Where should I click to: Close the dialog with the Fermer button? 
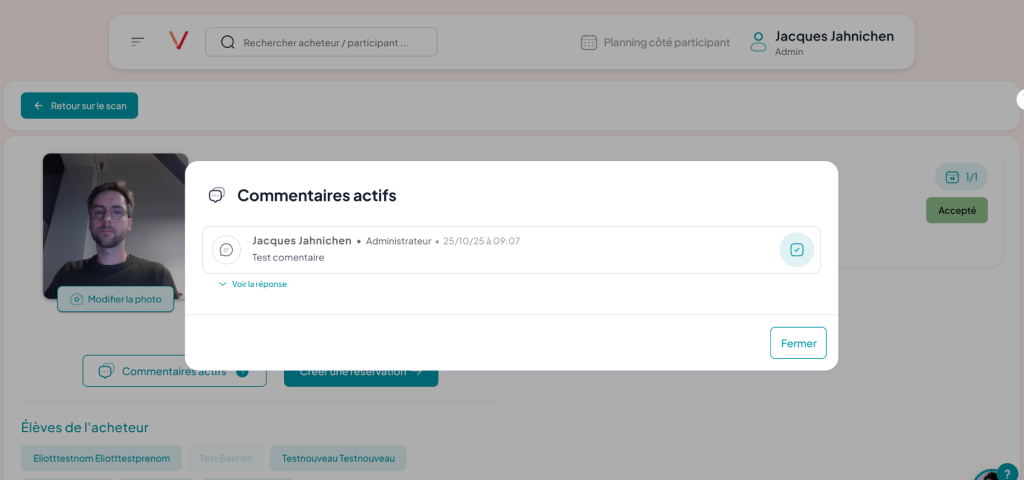click(798, 343)
